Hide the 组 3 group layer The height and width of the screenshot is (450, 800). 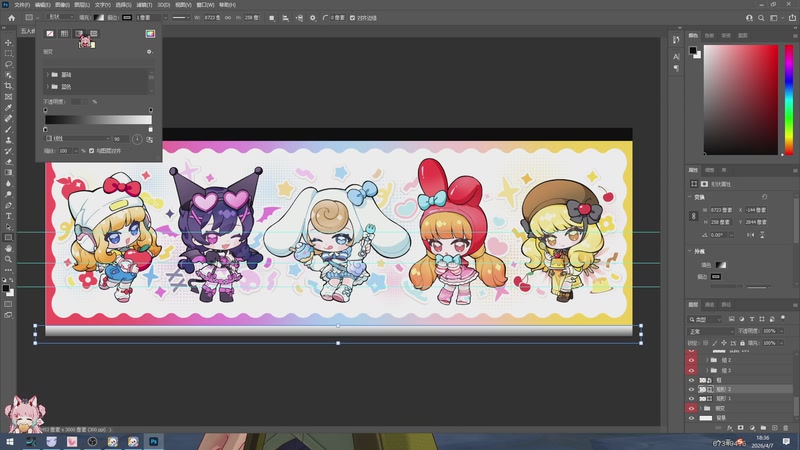tap(691, 370)
